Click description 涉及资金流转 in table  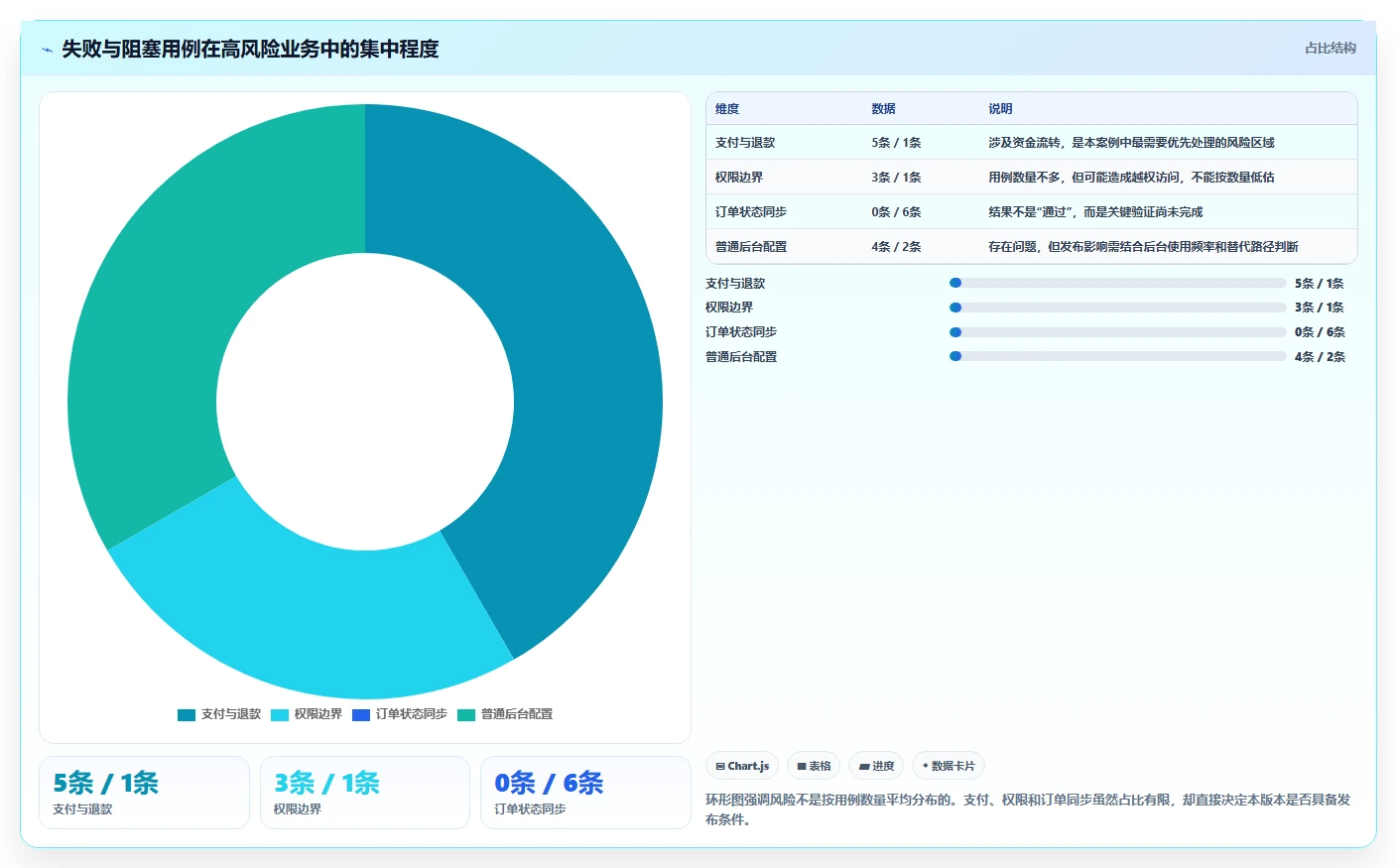pyautogui.click(x=1131, y=143)
